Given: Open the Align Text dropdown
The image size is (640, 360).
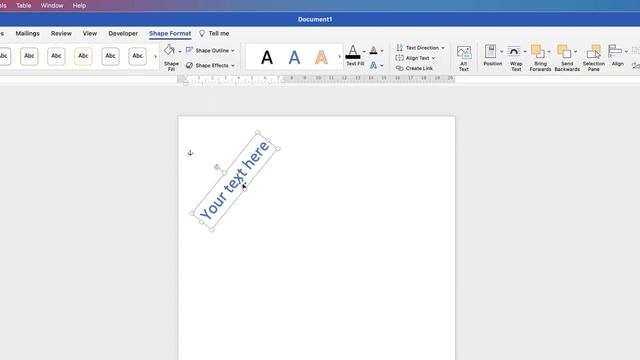Looking at the screenshot, I should click(x=415, y=58).
